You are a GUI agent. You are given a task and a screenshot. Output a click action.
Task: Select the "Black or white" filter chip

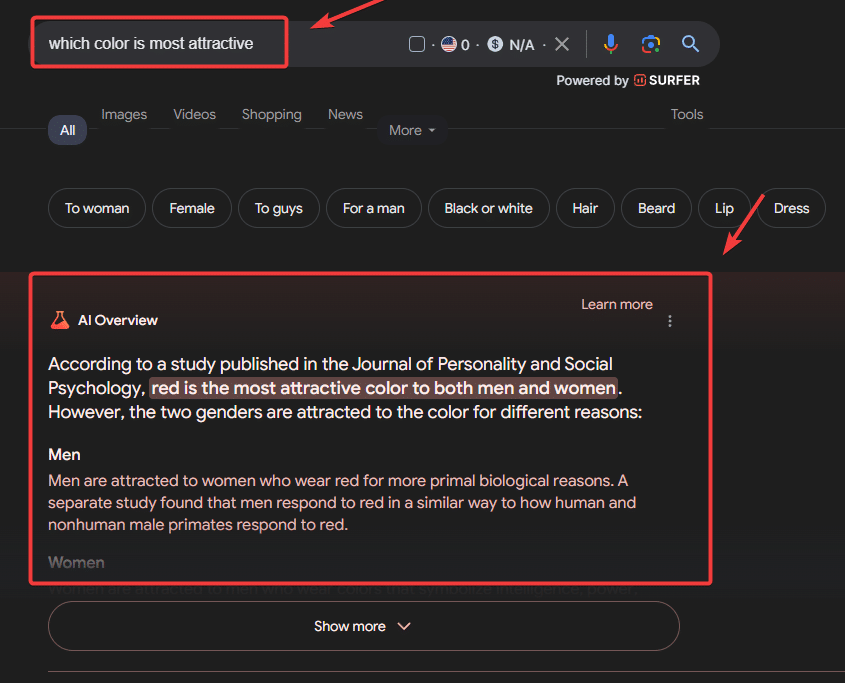point(488,208)
